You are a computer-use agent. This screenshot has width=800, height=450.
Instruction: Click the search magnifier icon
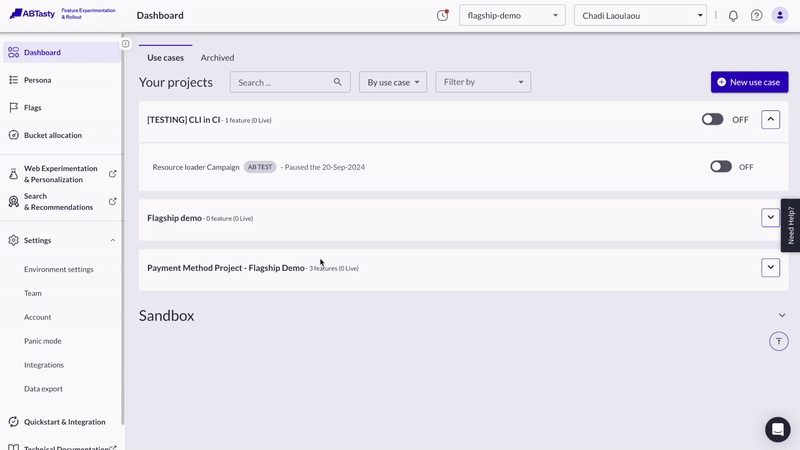coord(338,82)
